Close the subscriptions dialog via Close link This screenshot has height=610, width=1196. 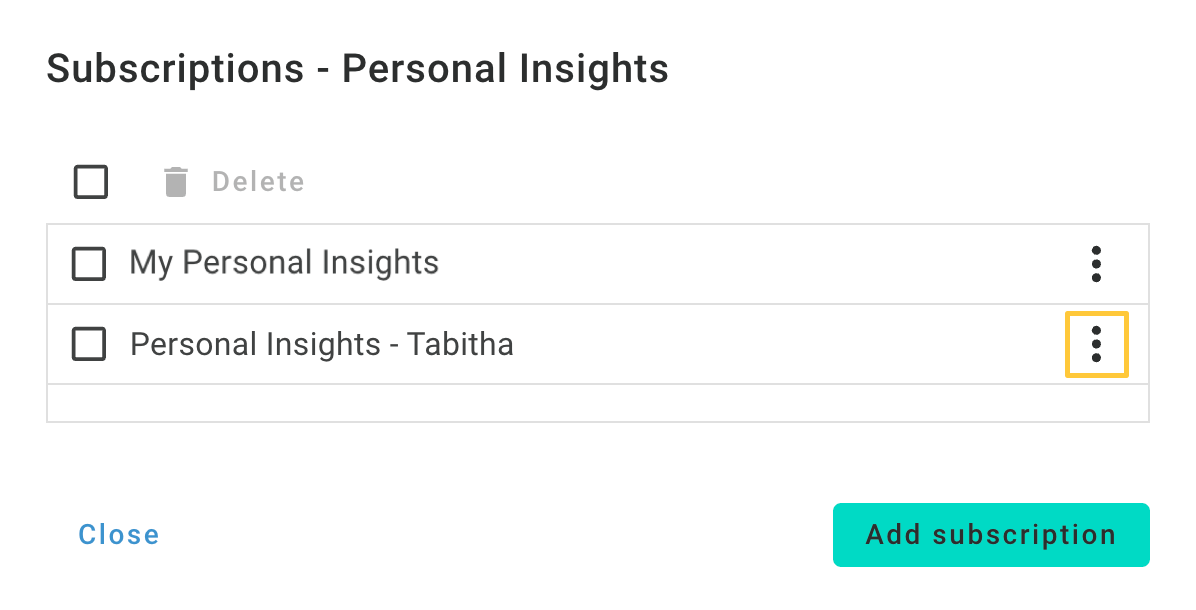point(119,535)
